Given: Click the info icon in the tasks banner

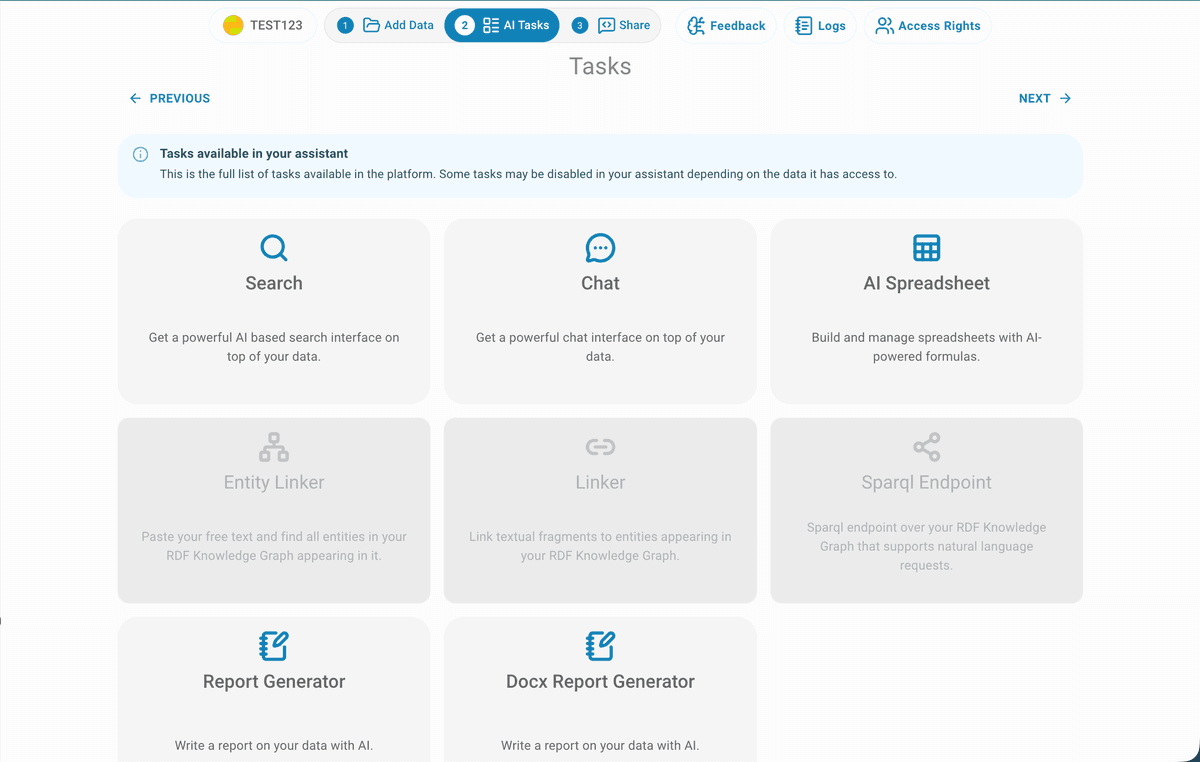Looking at the screenshot, I should click(x=141, y=154).
